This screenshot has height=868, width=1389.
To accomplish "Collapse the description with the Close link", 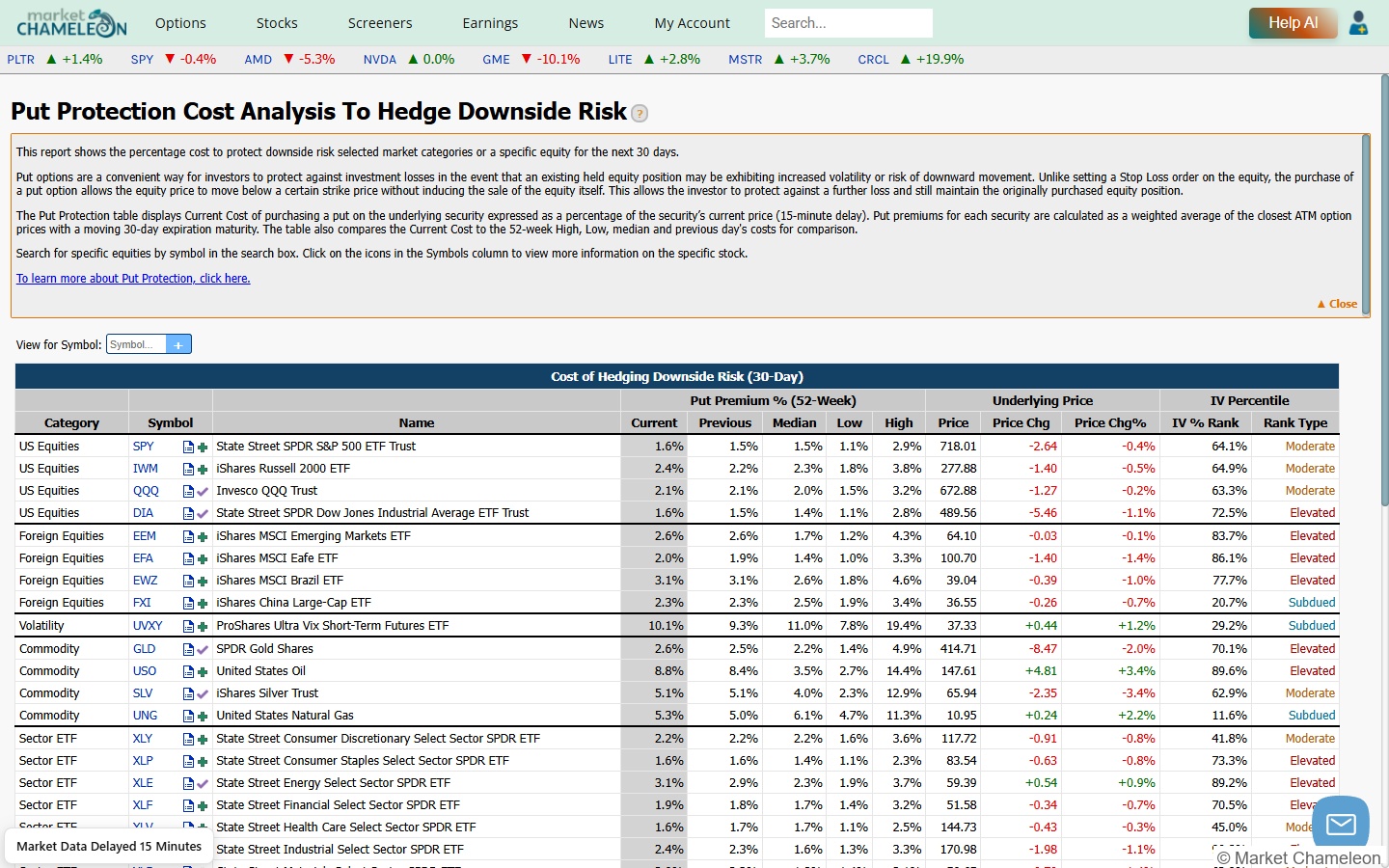I will pos(1337,304).
